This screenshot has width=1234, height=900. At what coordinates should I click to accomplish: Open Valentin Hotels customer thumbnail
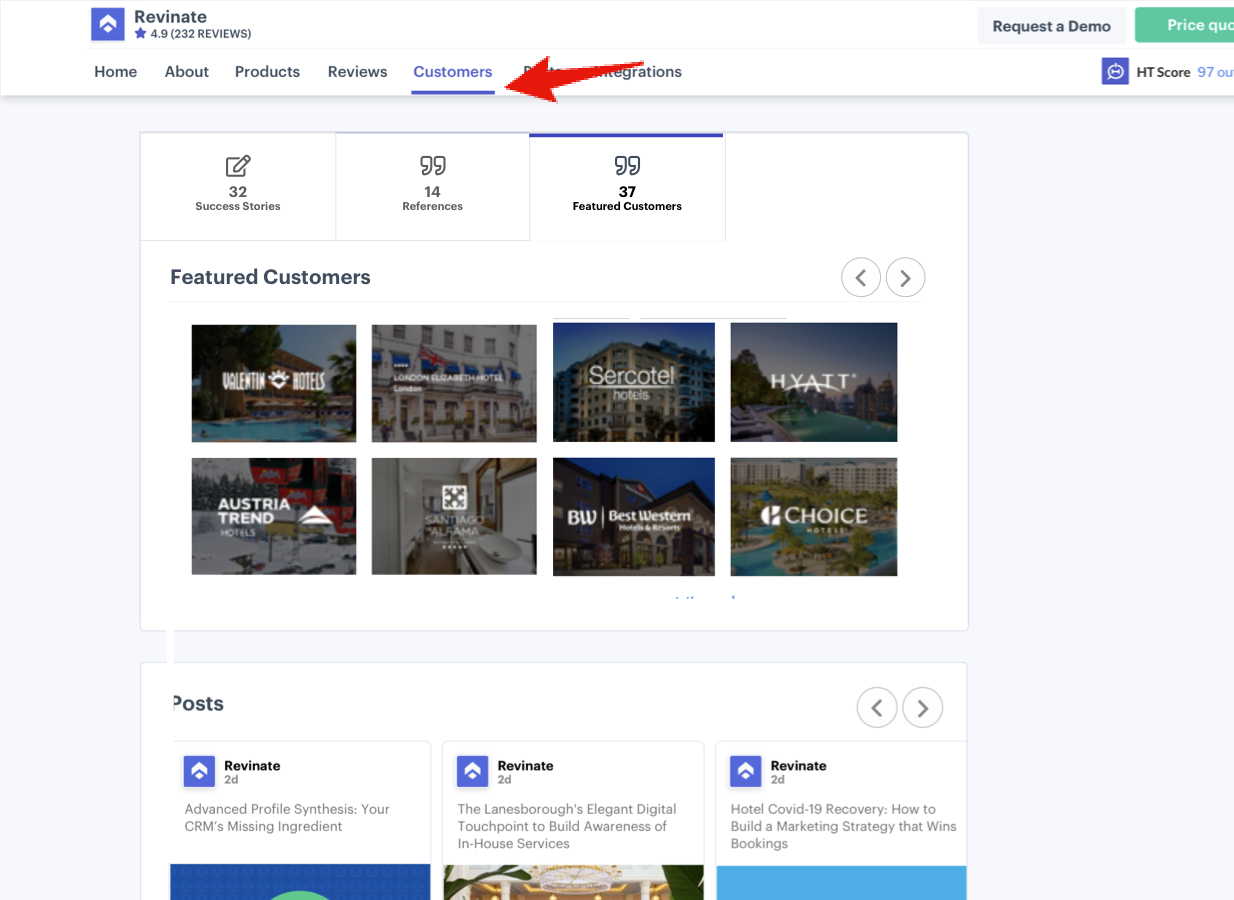pos(274,383)
